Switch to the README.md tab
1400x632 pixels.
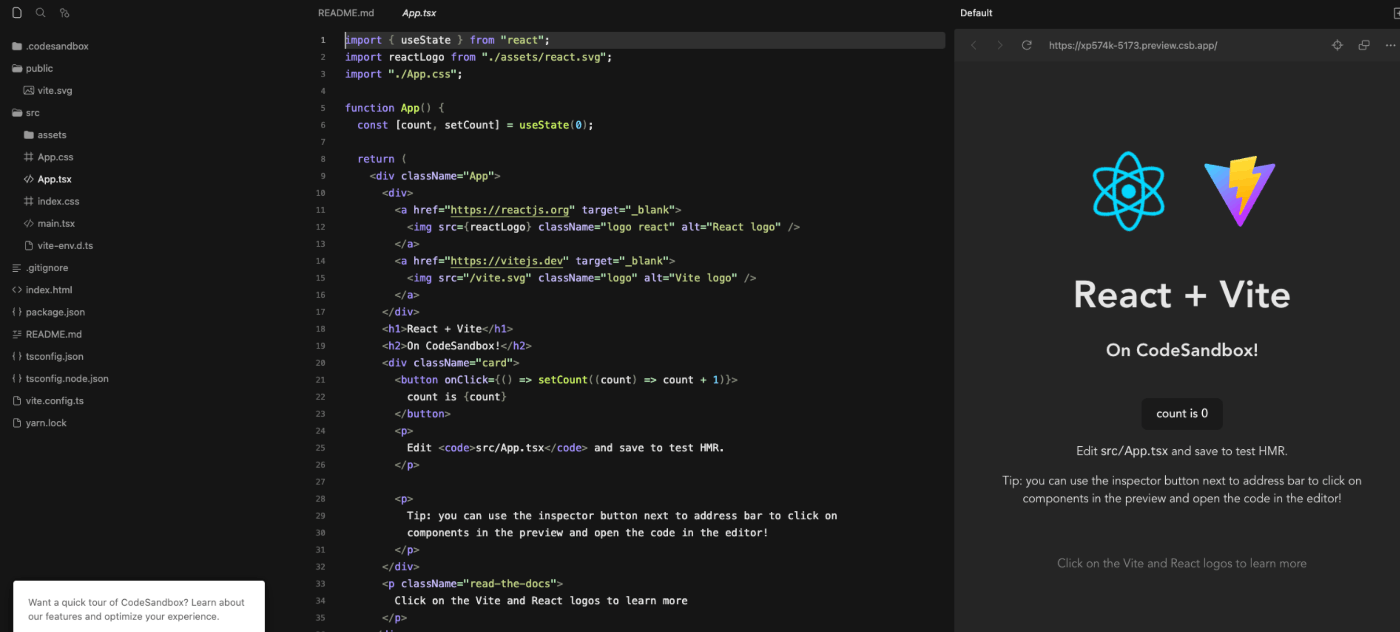pos(346,13)
